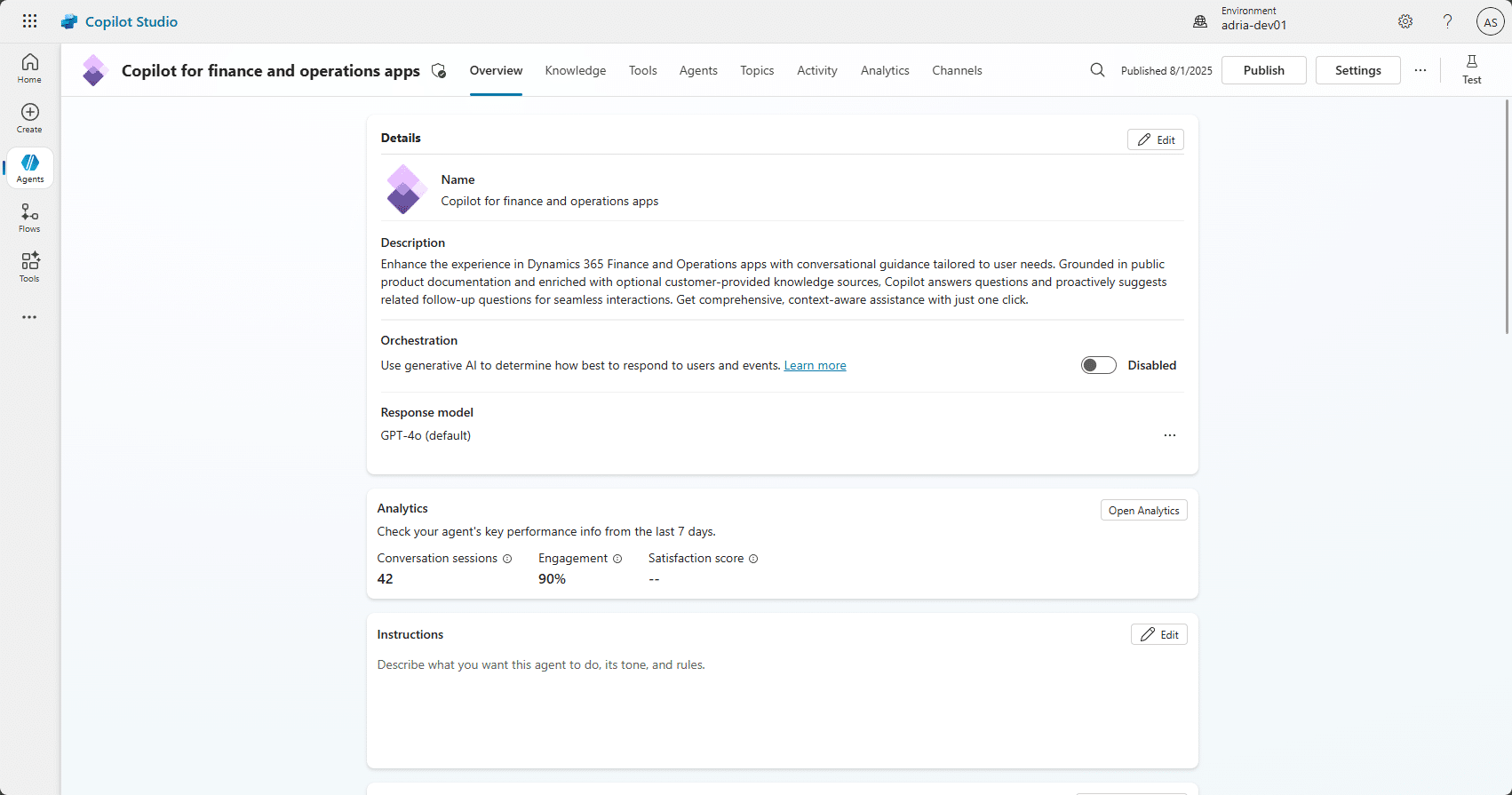The height and width of the screenshot is (795, 1512).
Task: Click the agent protection status shield icon
Action: pyautogui.click(x=439, y=71)
